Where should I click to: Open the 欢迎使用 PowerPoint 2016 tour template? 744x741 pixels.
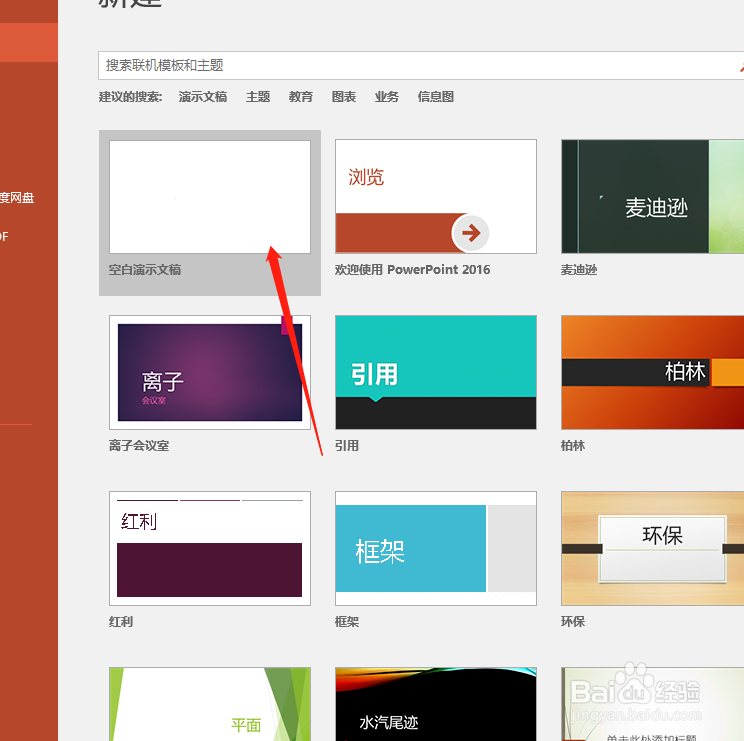[436, 196]
